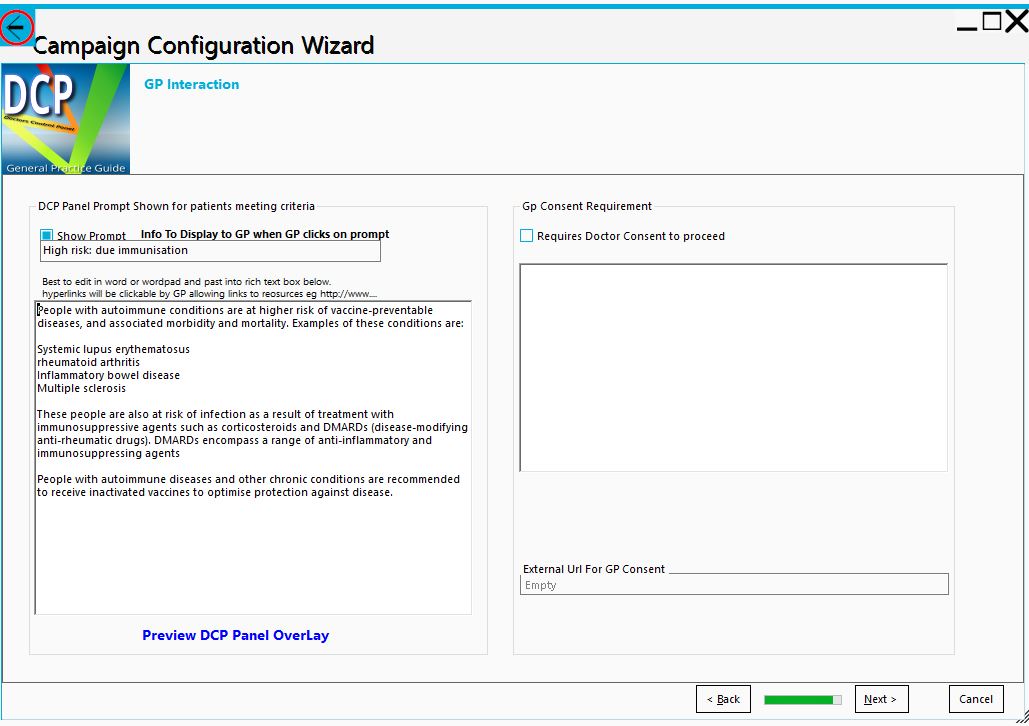Click the green wizard progress bar
The height and width of the screenshot is (726, 1029).
(x=802, y=699)
